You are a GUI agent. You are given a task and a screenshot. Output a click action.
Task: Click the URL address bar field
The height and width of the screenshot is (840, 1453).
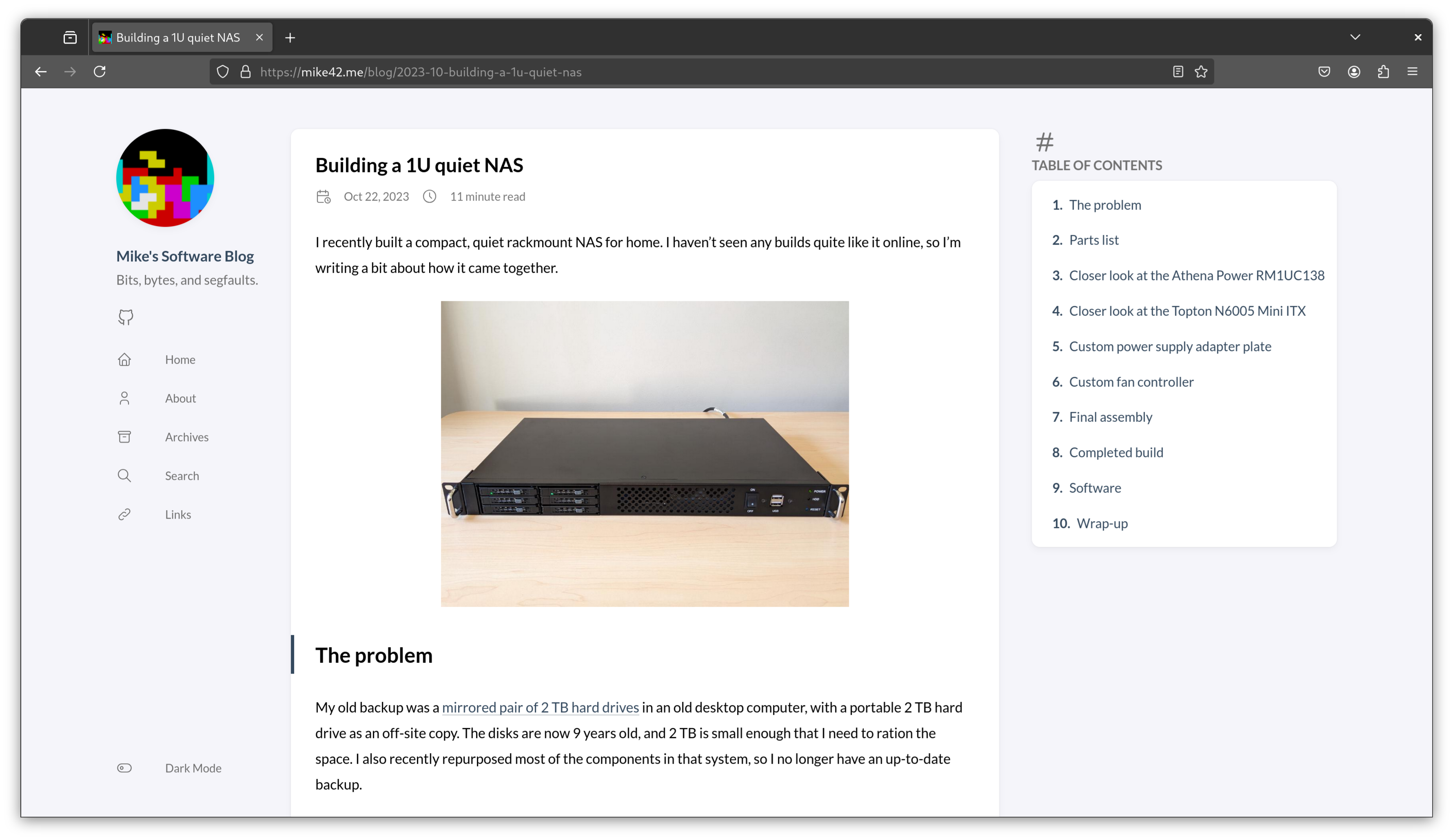(x=692, y=72)
